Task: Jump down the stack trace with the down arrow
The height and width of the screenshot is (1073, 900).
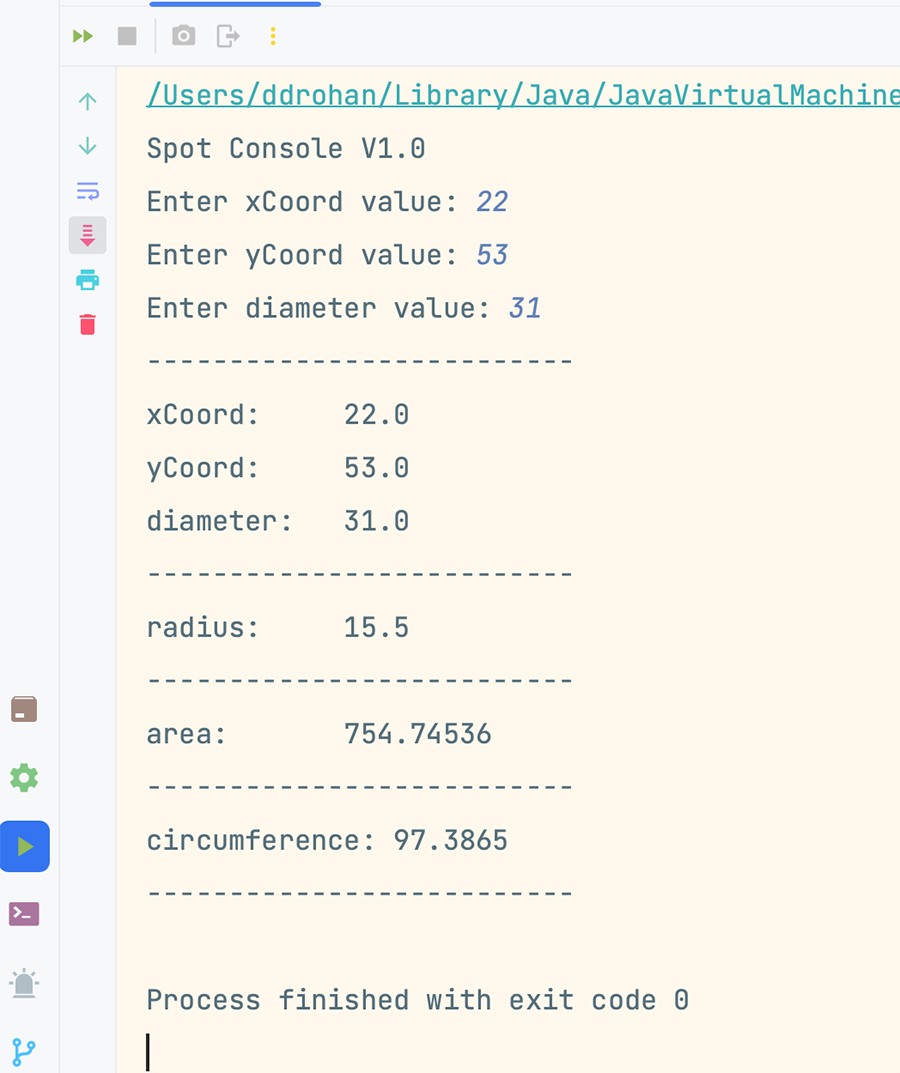Action: [x=88, y=146]
